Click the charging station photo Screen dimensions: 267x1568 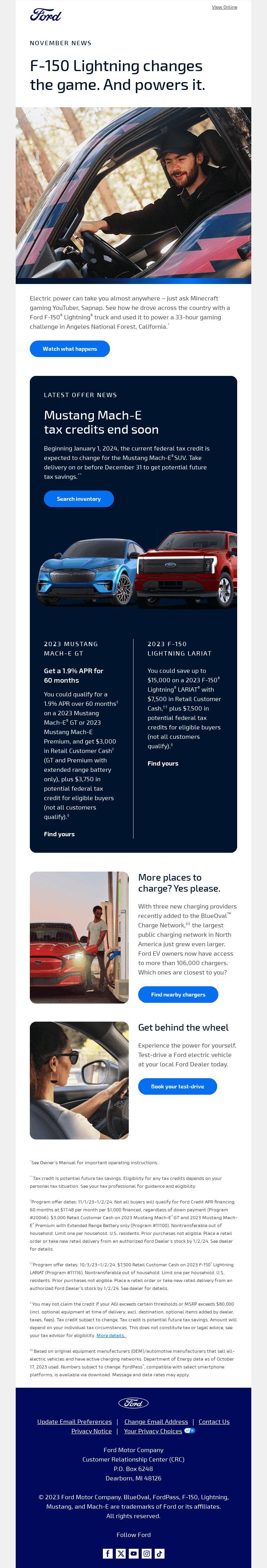79,938
